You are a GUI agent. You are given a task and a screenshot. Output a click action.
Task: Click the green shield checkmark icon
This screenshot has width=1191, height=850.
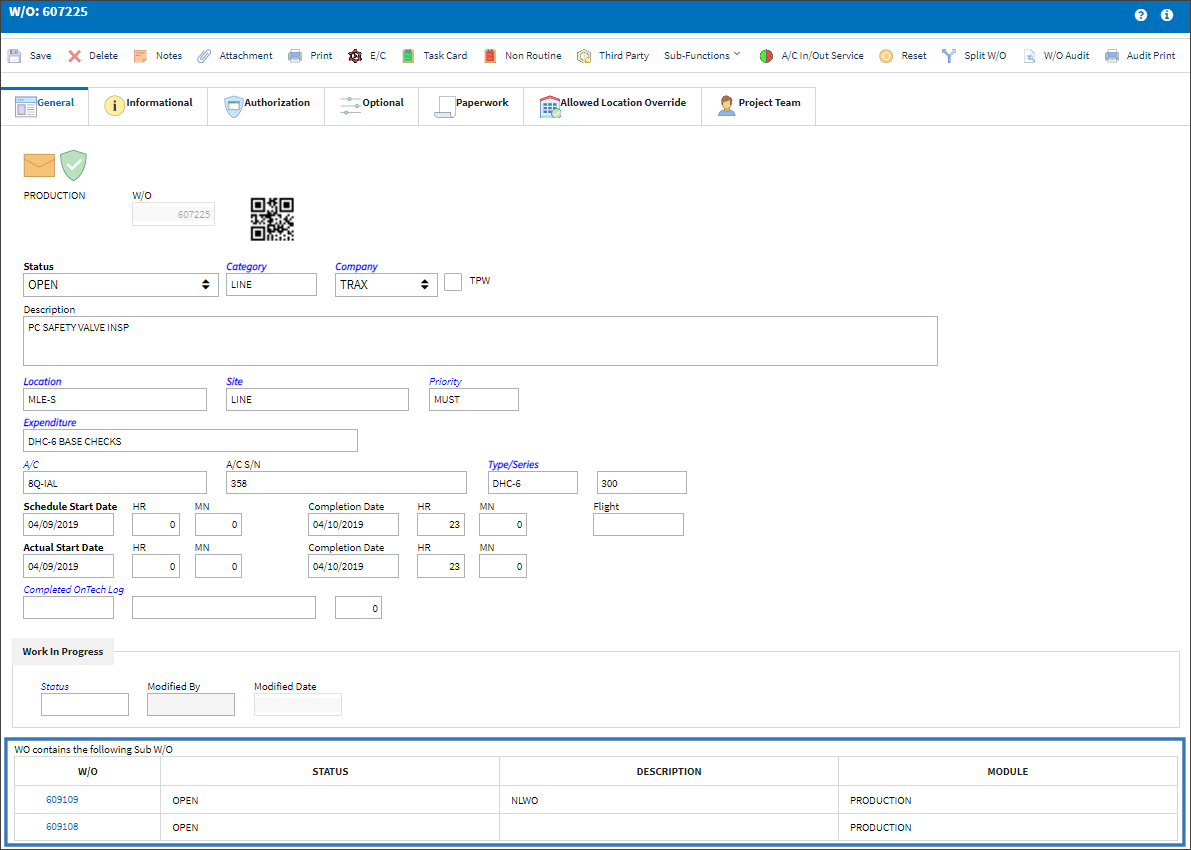[x=74, y=165]
